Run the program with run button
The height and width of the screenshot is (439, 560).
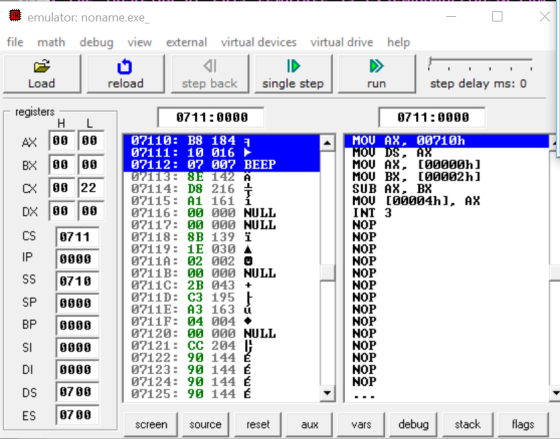(x=376, y=74)
